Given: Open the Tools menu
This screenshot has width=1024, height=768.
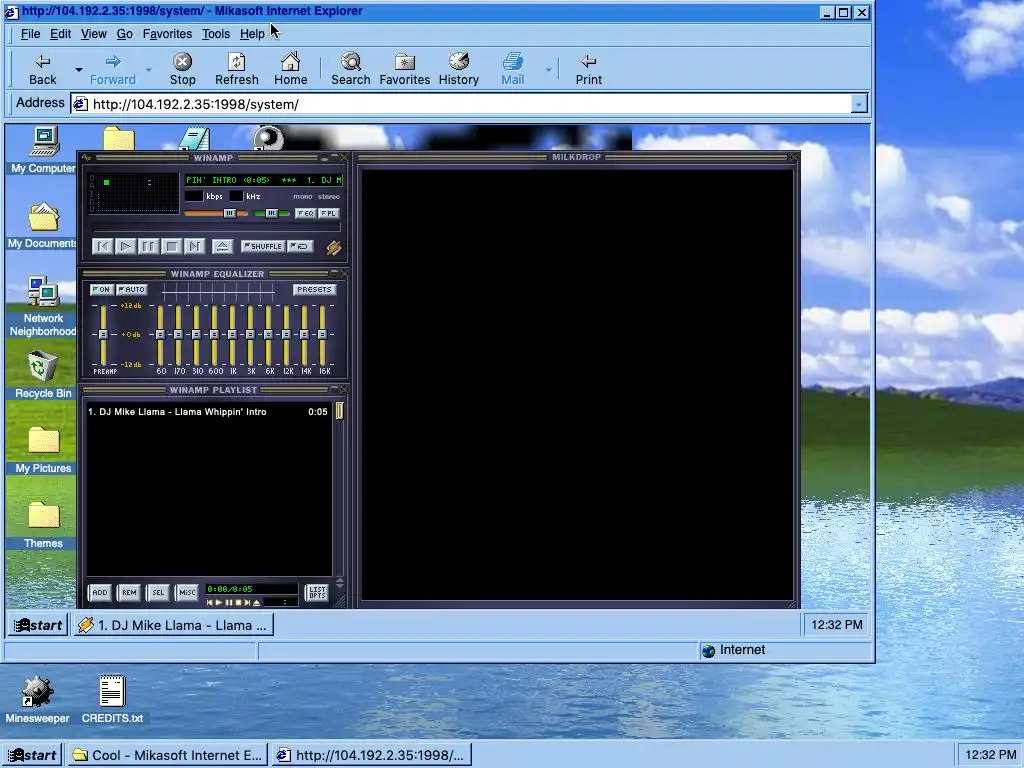Looking at the screenshot, I should tap(216, 34).
